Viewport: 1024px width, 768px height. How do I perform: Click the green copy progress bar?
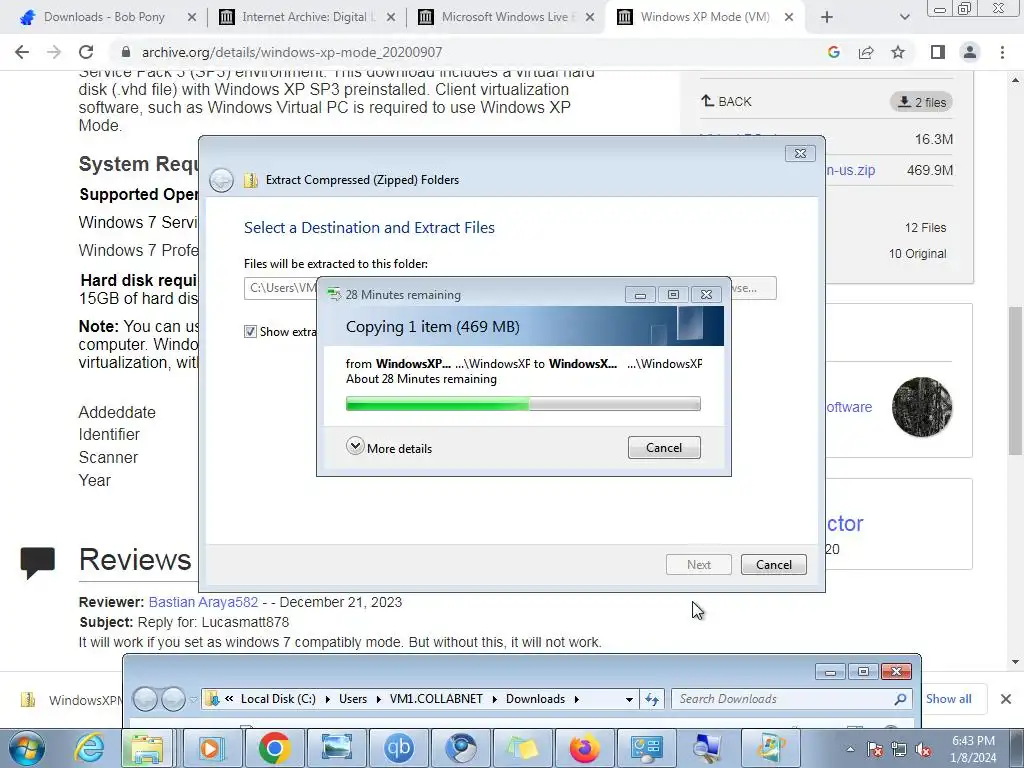(x=523, y=404)
